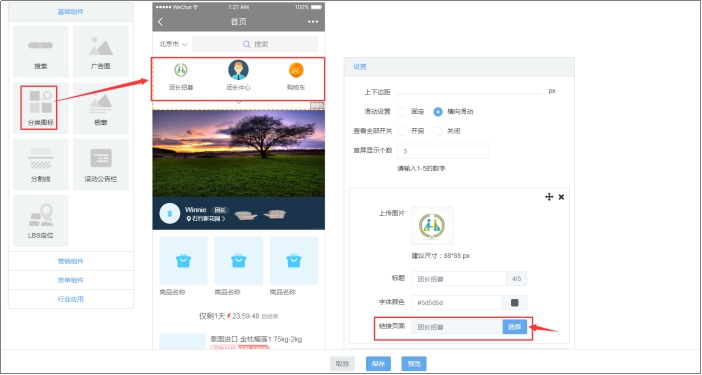The height and width of the screenshot is (375, 702).
Task: Select the third product placeholder image
Action: (294, 261)
